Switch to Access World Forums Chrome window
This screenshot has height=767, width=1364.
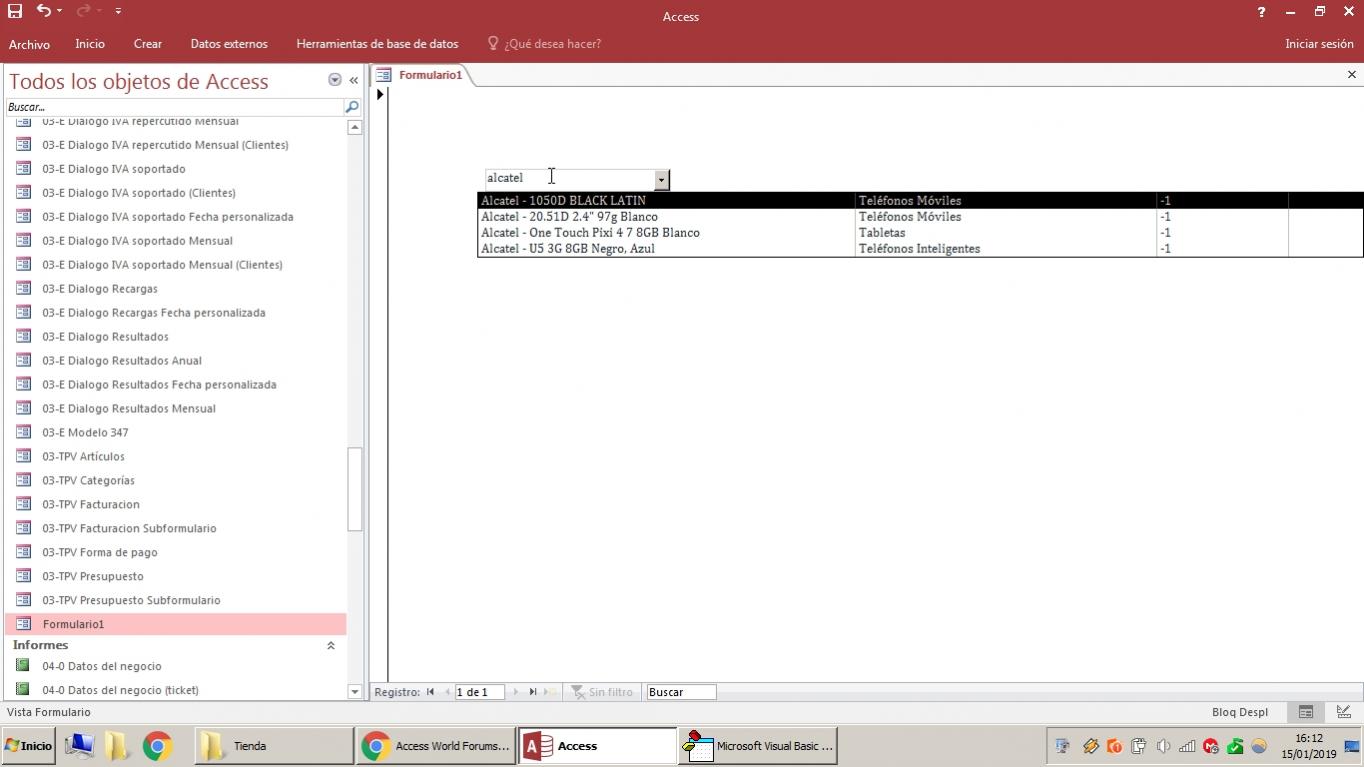click(x=436, y=746)
